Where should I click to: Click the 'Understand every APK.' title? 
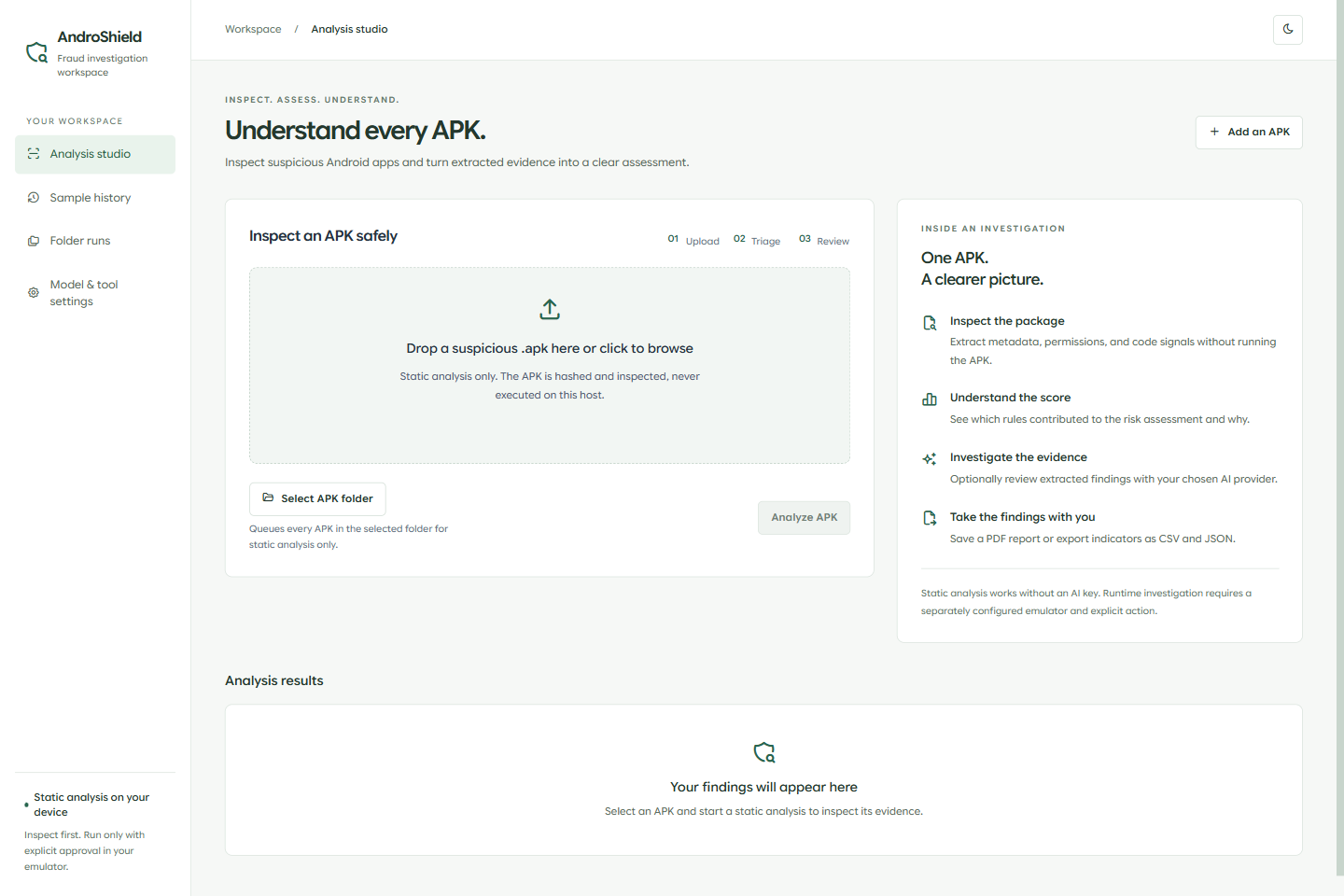tap(356, 131)
